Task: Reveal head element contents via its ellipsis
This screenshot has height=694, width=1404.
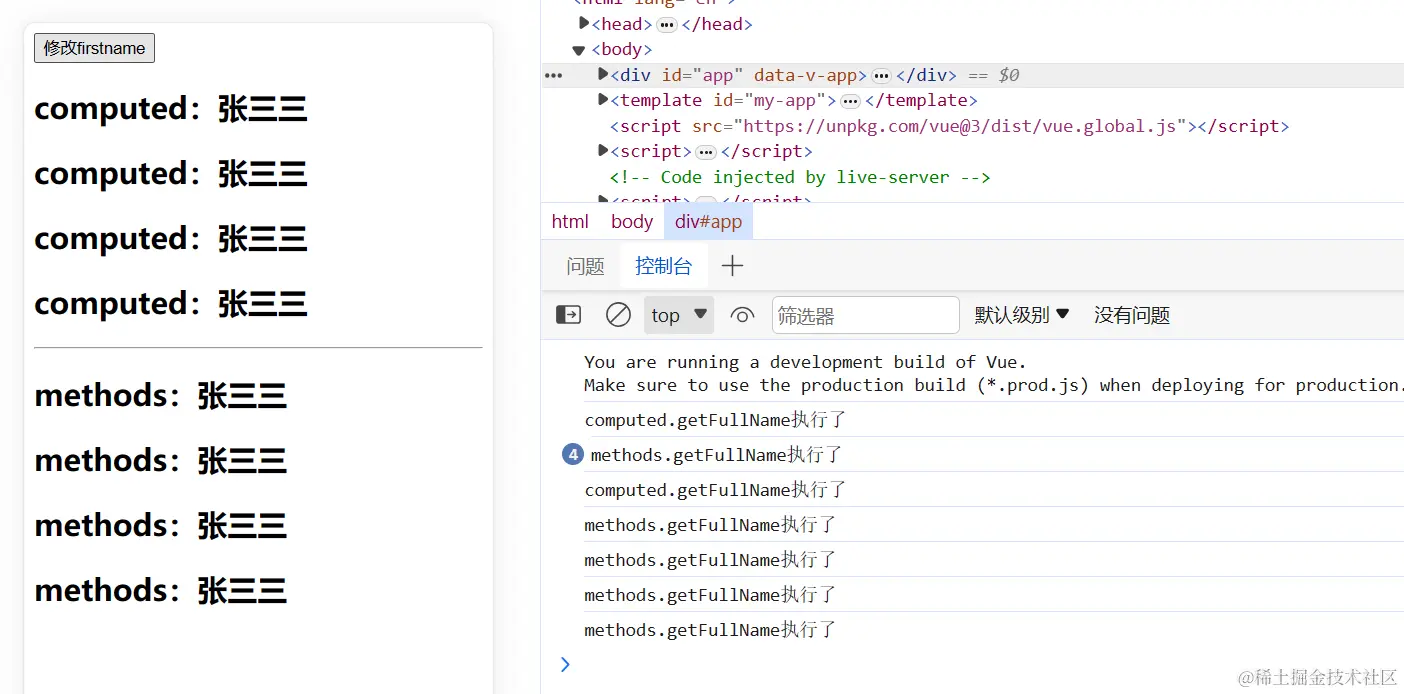Action: tap(666, 23)
